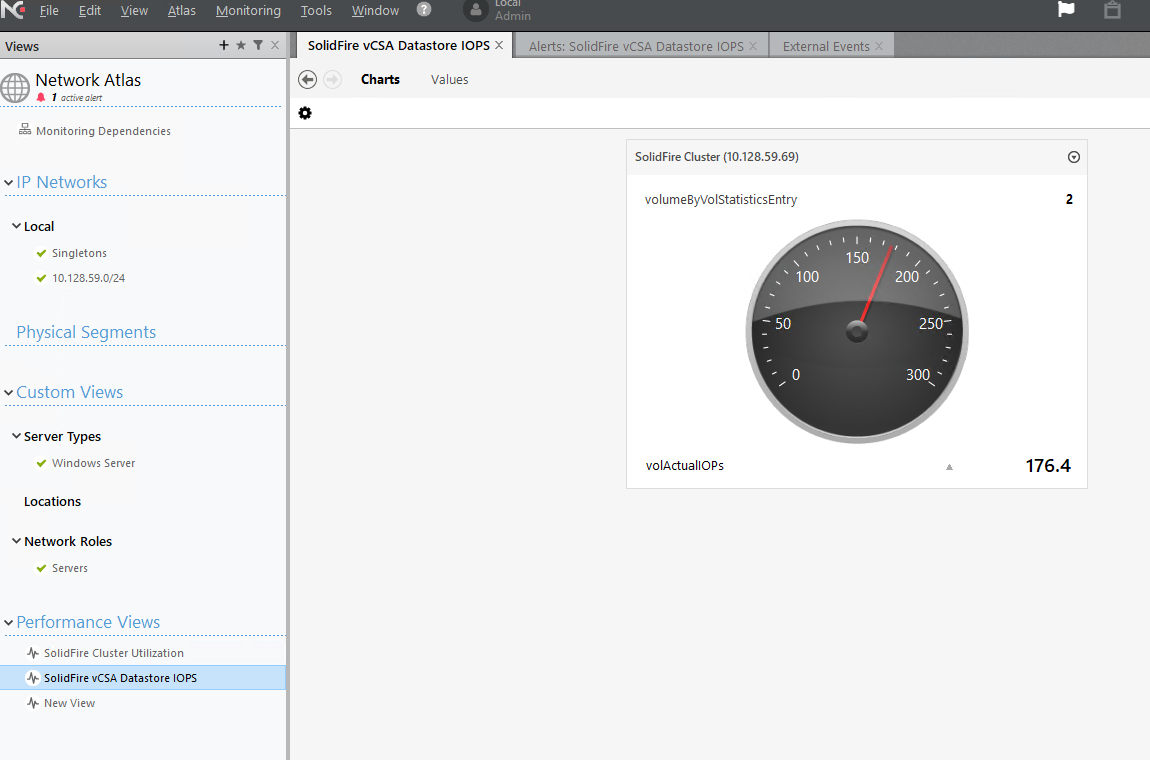This screenshot has height=760, width=1150.
Task: Open the Monitoring menu
Action: (248, 10)
